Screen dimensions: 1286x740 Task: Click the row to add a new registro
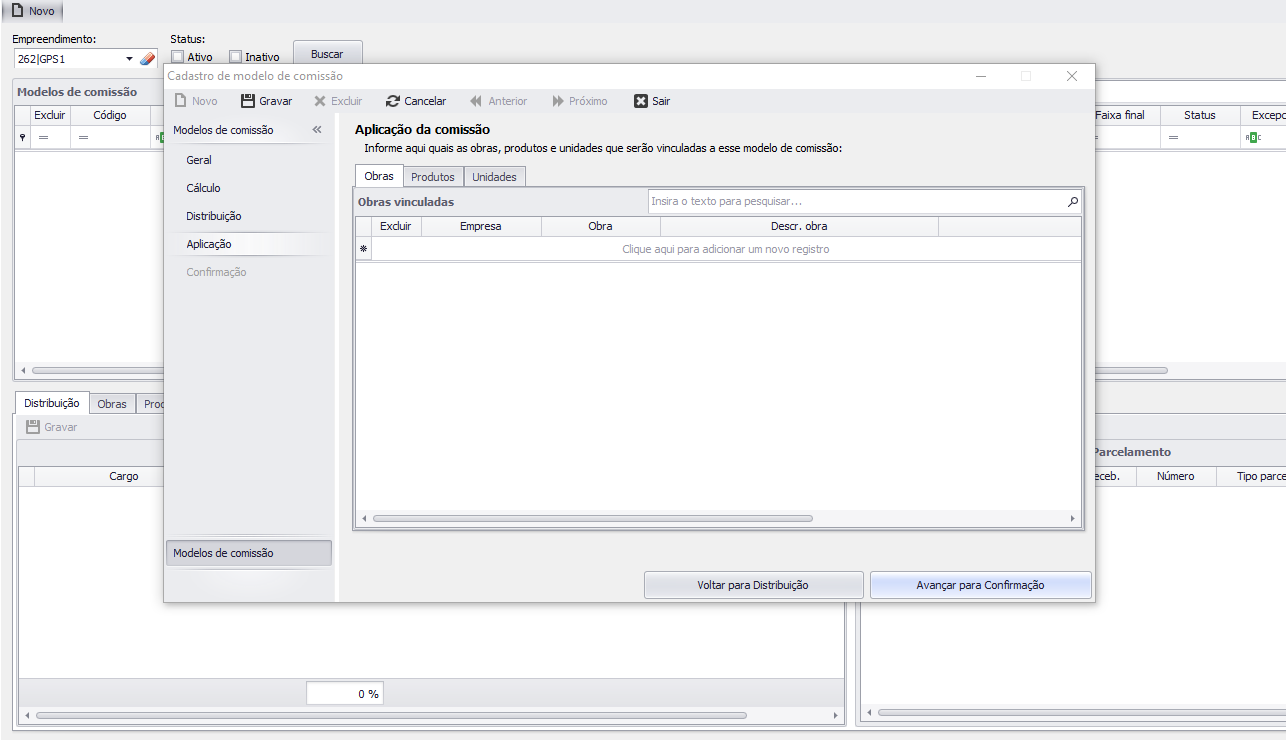[x=725, y=249]
